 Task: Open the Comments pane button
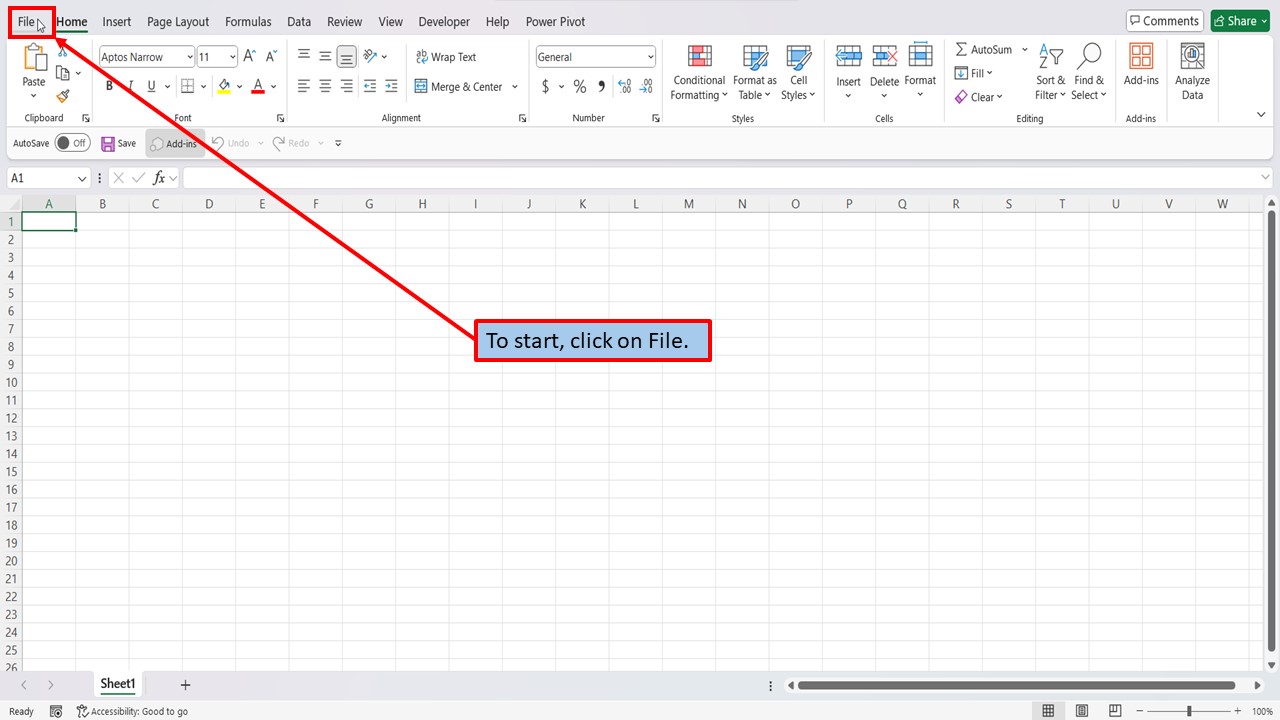click(1164, 21)
